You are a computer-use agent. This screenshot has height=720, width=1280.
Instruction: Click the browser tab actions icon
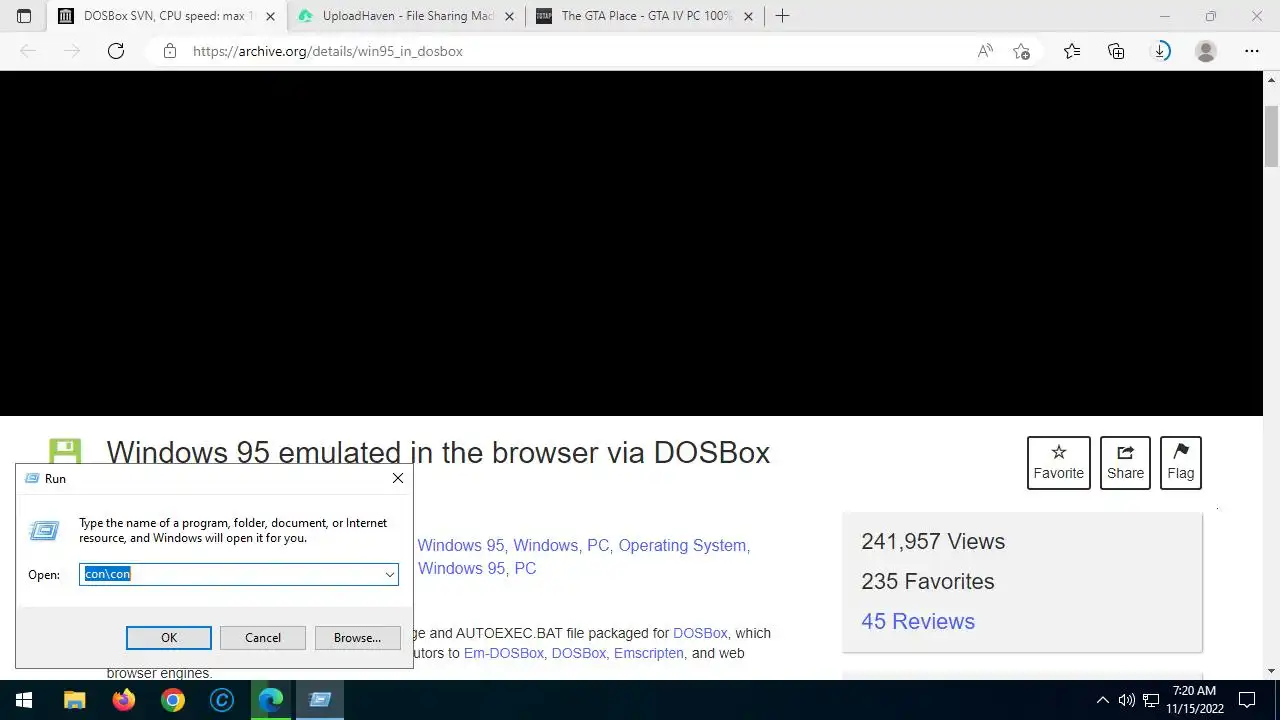click(x=24, y=16)
